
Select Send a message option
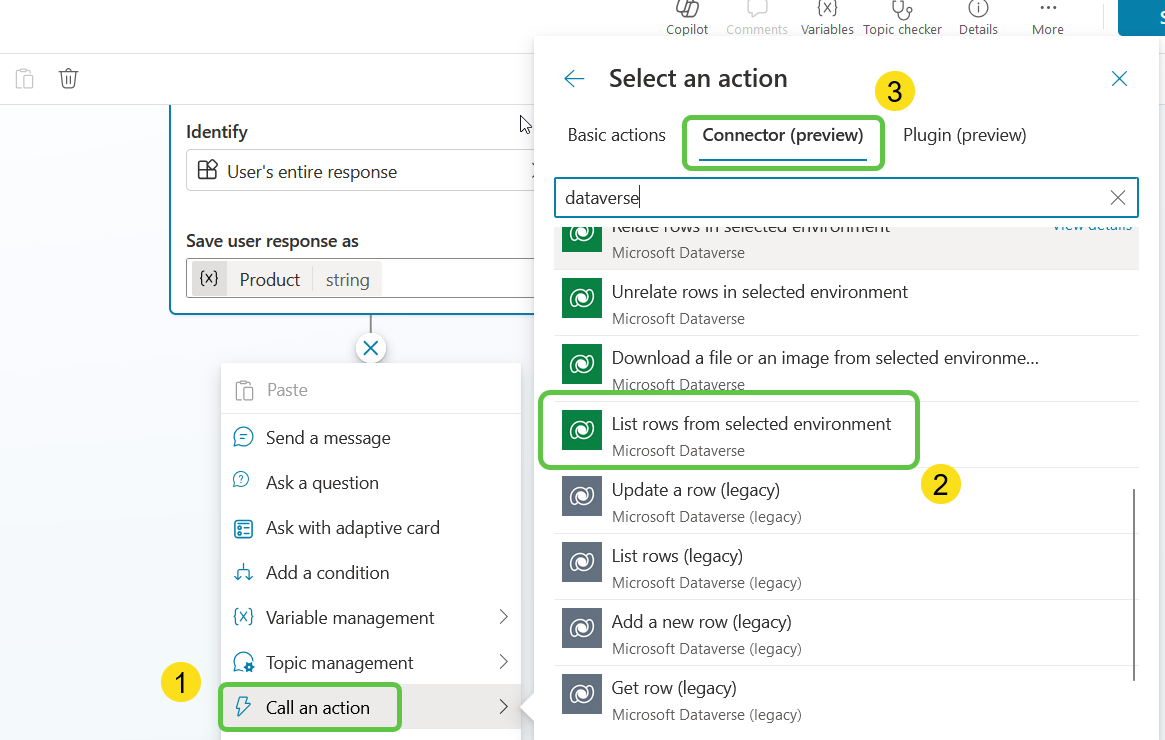pyautogui.click(x=328, y=438)
